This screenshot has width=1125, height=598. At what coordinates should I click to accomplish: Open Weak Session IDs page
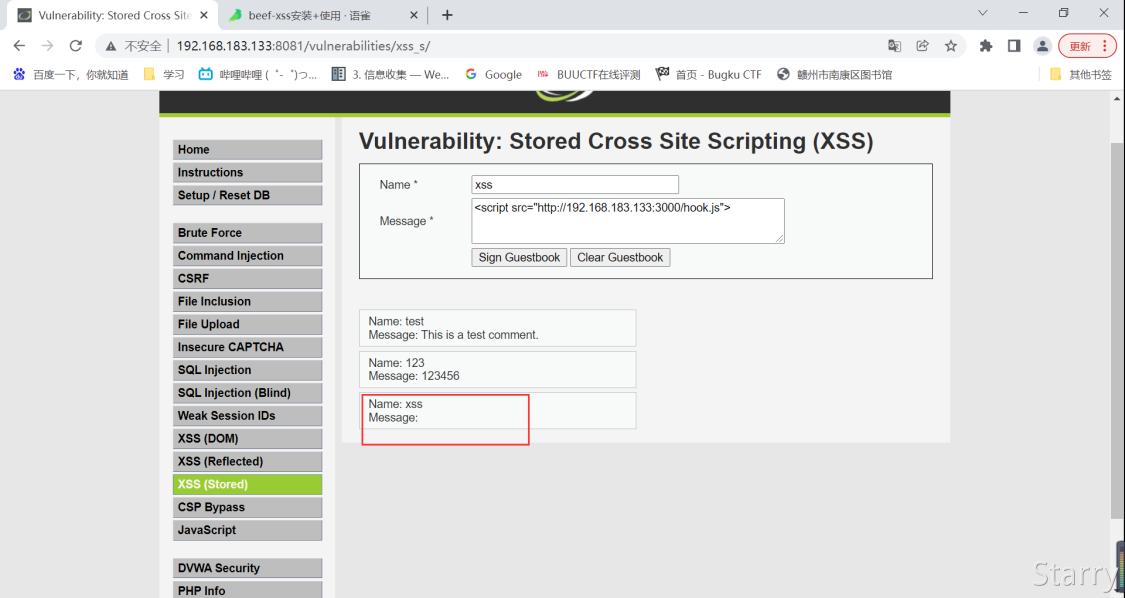248,416
